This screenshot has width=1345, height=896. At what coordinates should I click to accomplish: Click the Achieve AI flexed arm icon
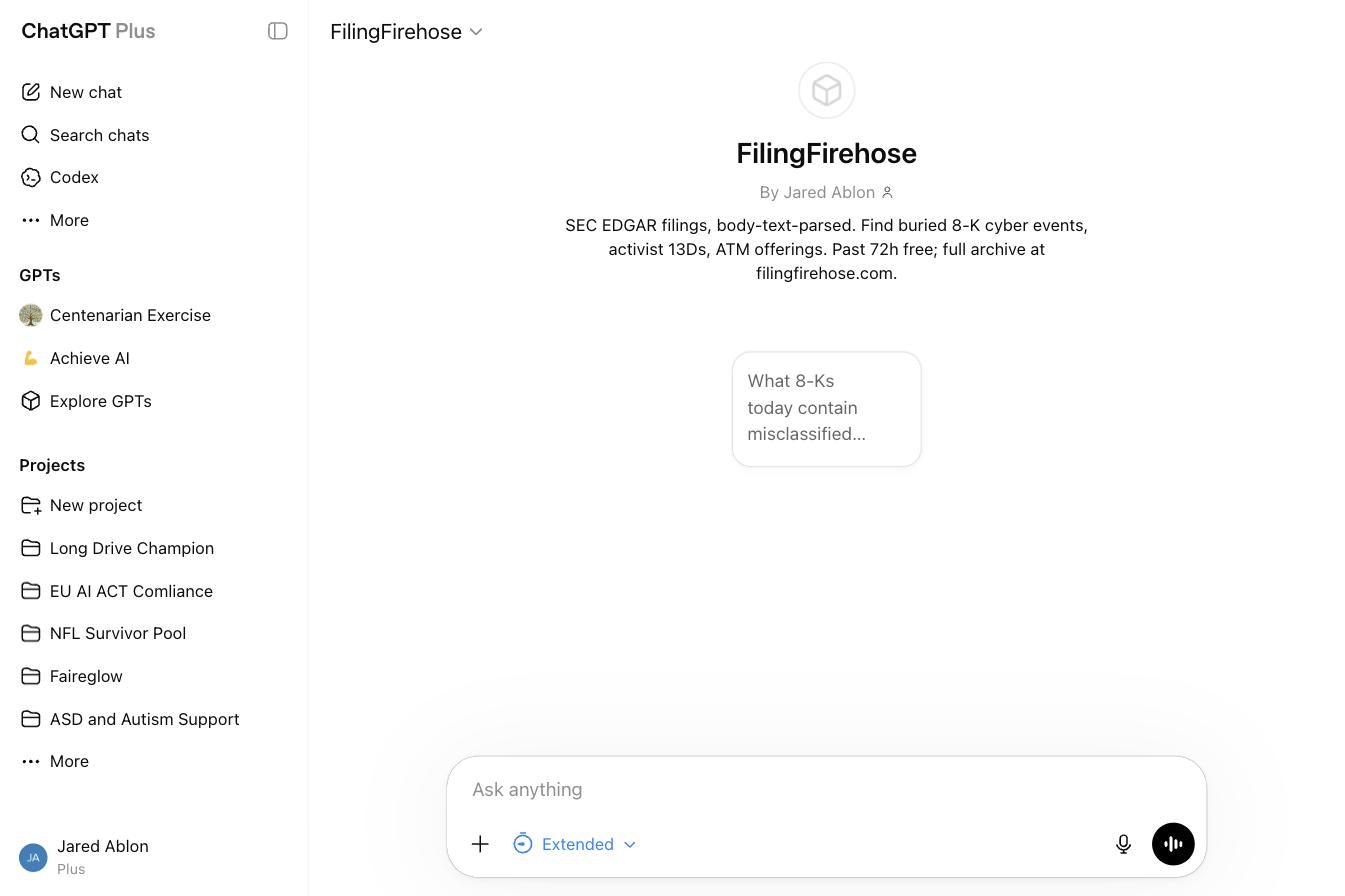click(31, 358)
